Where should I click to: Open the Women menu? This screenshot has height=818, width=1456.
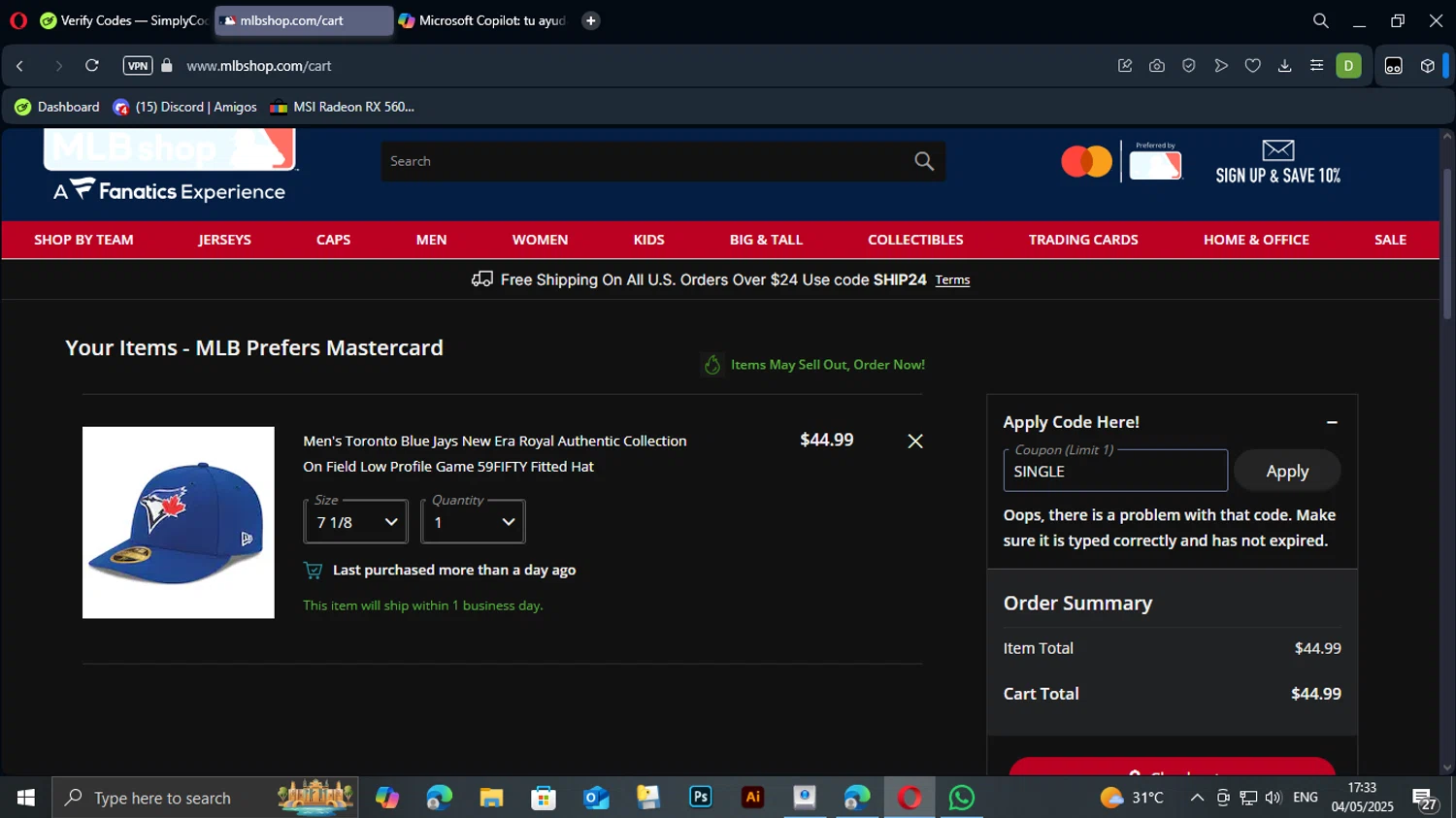pos(540,240)
